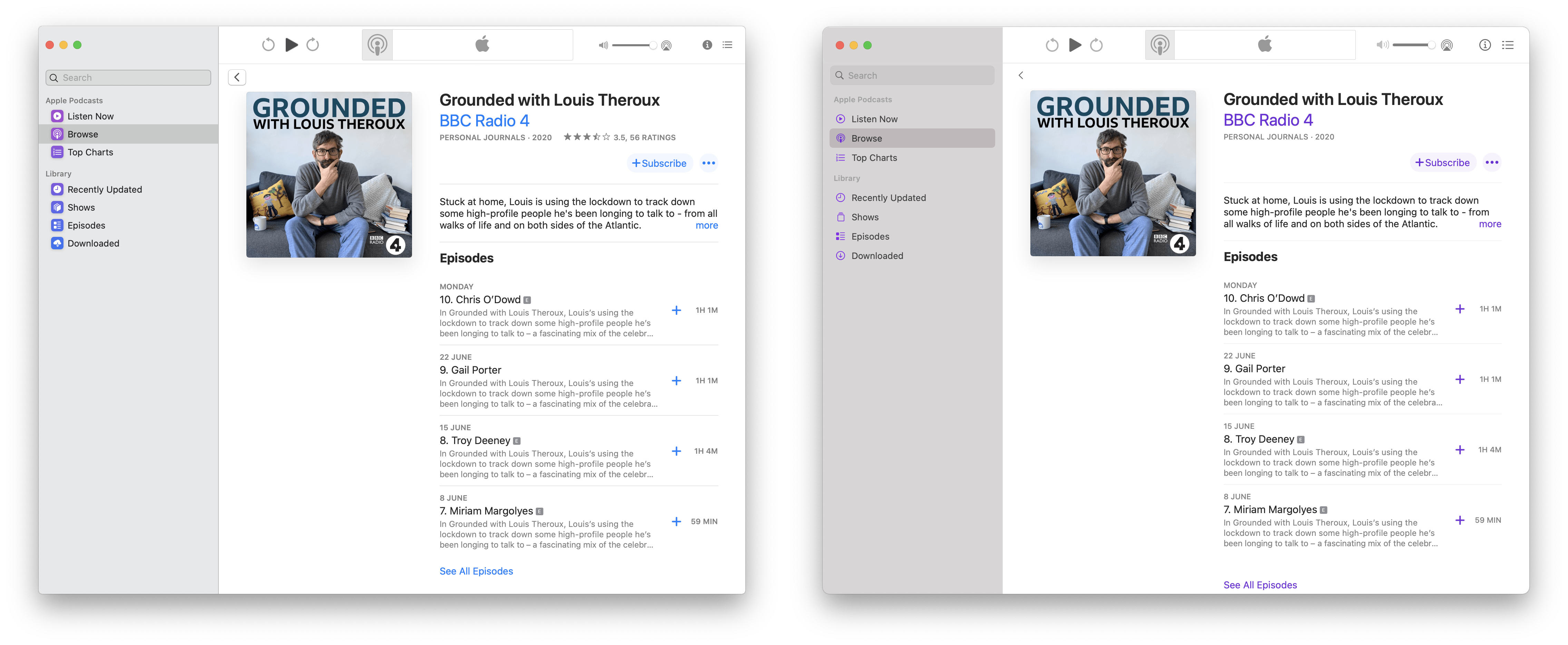
Task: Add Chris O'Dowd episode using blue plus icon
Action: tap(676, 311)
